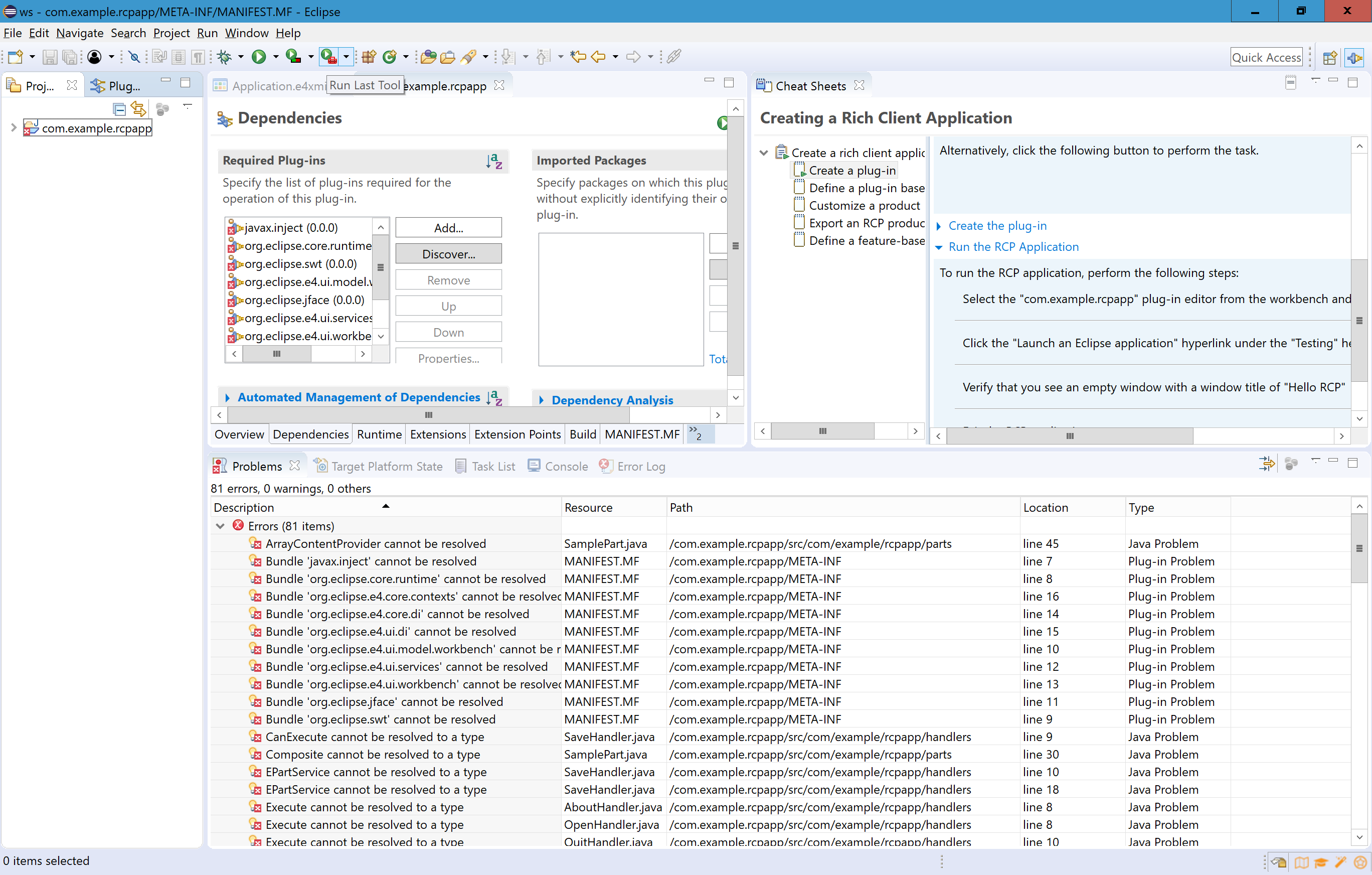
Task: Click the Last Edit Location arrow icon
Action: pyautogui.click(x=578, y=56)
